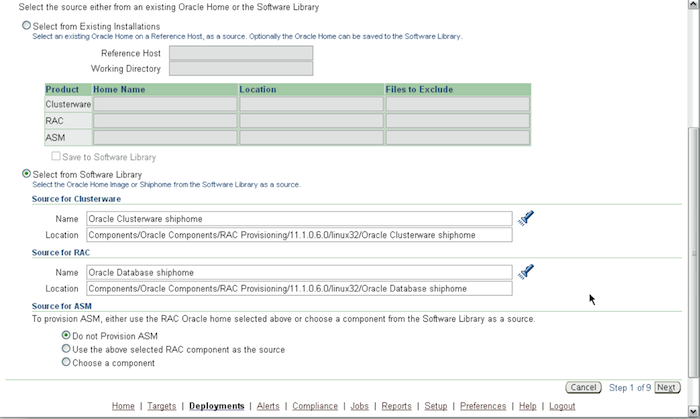Open the Alerts footer link
Image resolution: width=700 pixels, height=419 pixels.
(x=268, y=406)
